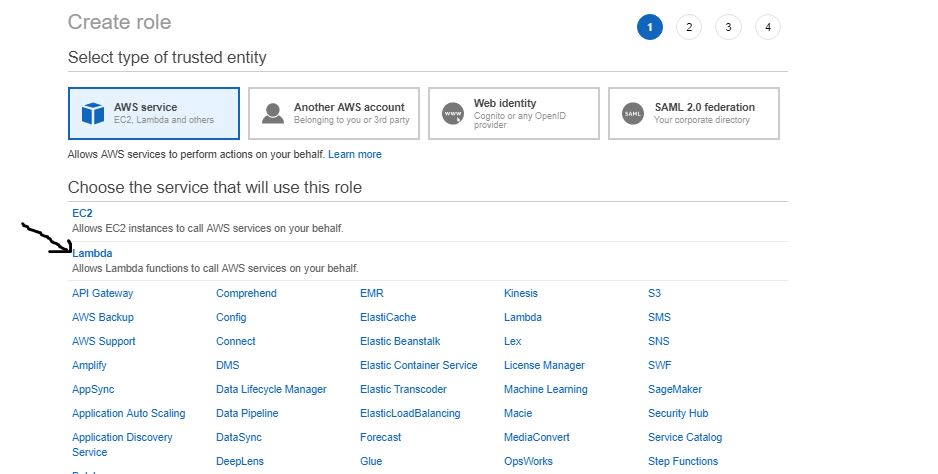Go to step 2 in wizard indicator
This screenshot has height=474, width=938.
pos(689,27)
